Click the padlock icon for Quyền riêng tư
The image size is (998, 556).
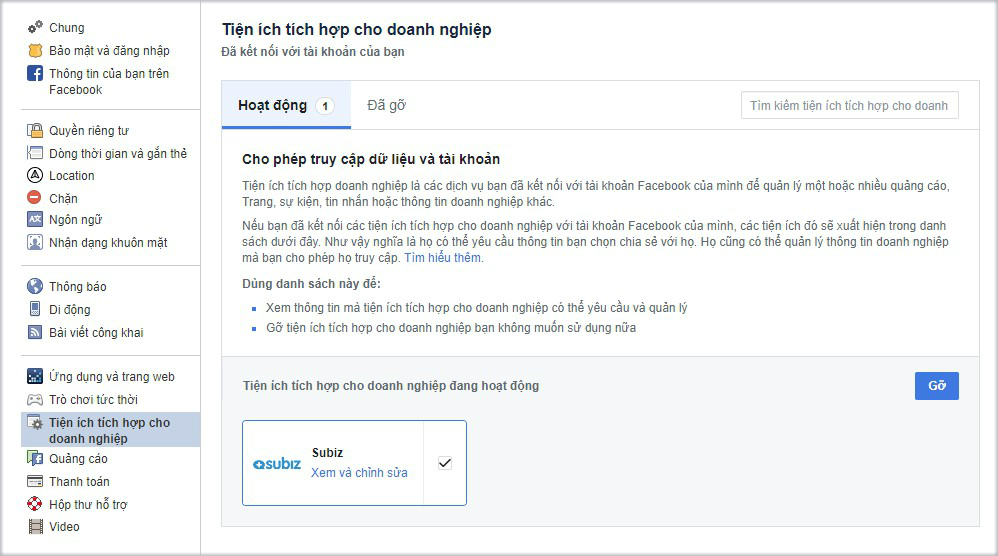35,130
